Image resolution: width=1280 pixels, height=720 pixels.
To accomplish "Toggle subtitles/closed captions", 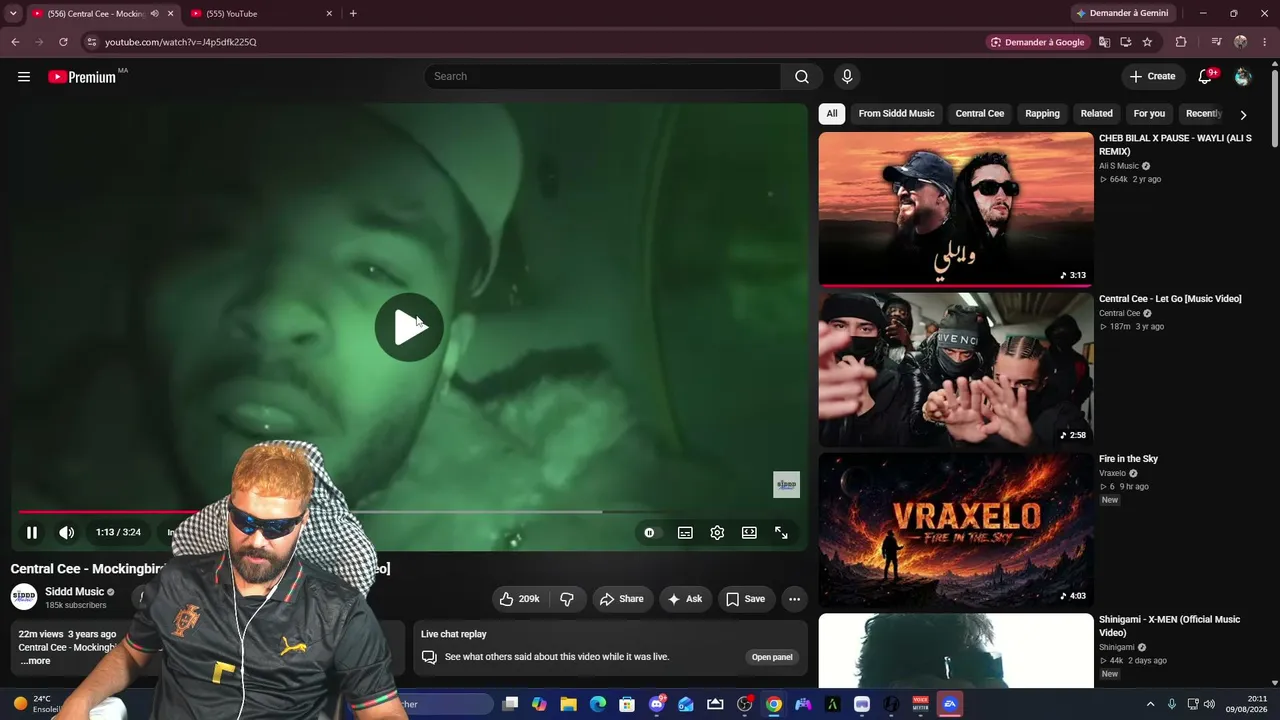I will coord(685,533).
